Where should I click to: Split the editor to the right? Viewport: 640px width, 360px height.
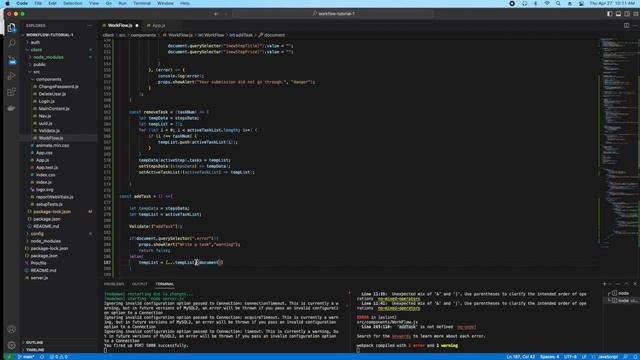click(627, 25)
